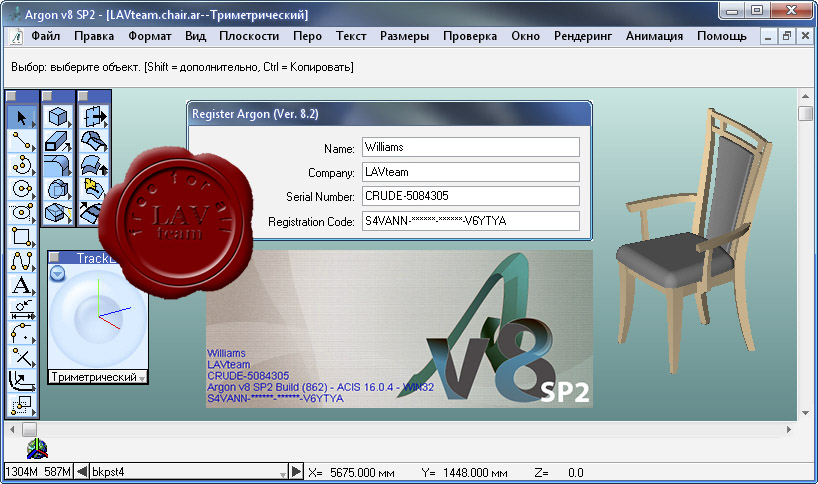The height and width of the screenshot is (484, 818).
Task: Select the rectangle polygon tool
Action: click(22, 236)
